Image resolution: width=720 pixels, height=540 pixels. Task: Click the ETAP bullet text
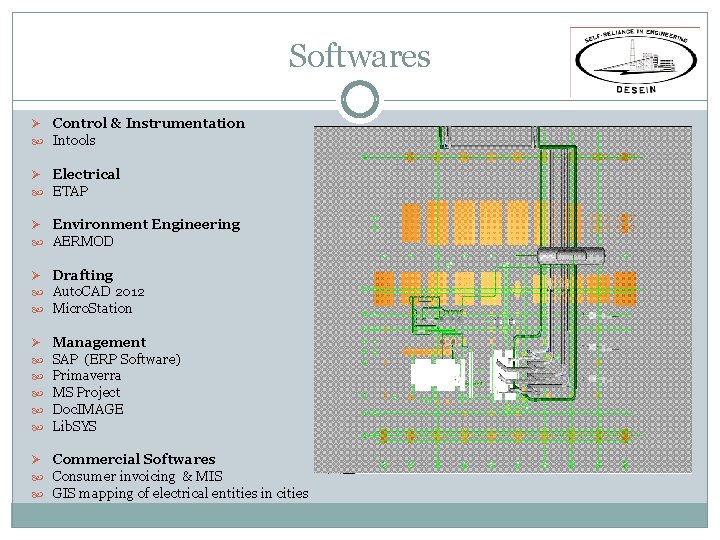70,191
